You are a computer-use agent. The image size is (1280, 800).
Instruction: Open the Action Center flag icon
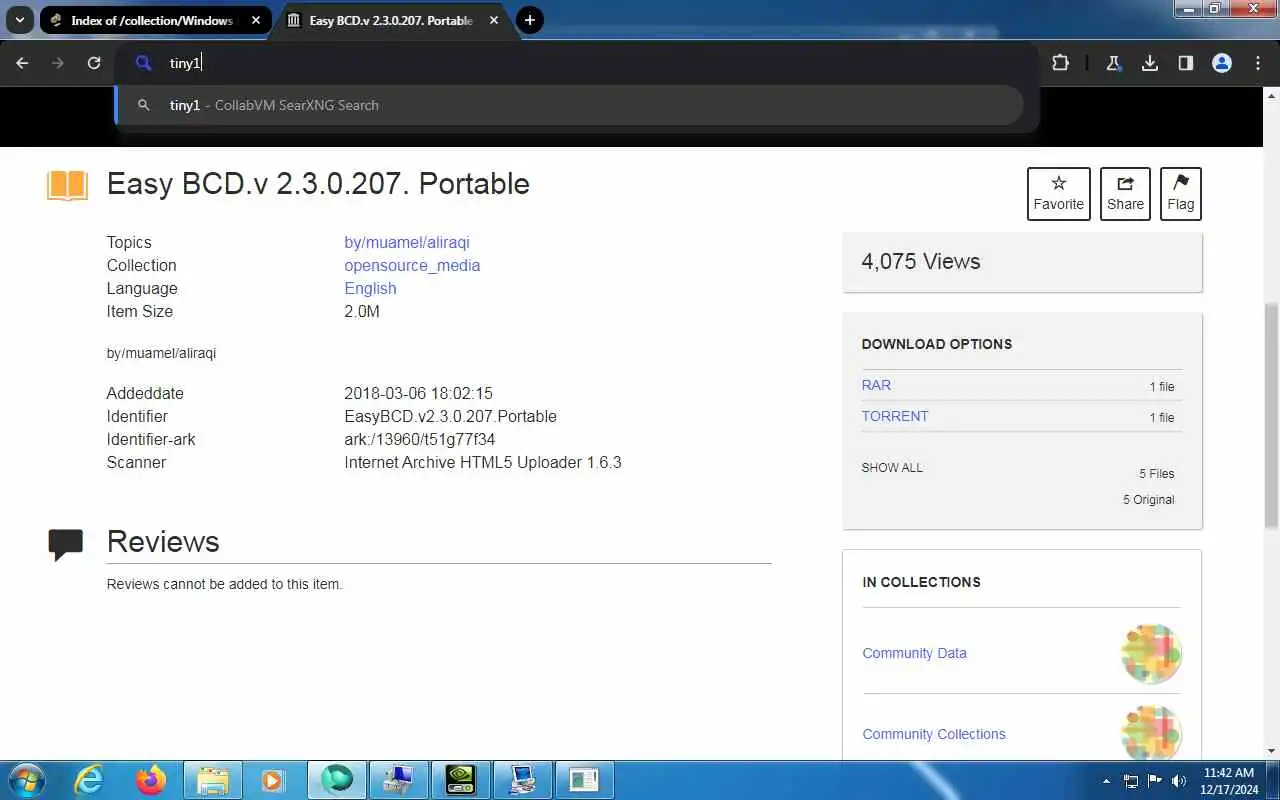tap(1155, 781)
